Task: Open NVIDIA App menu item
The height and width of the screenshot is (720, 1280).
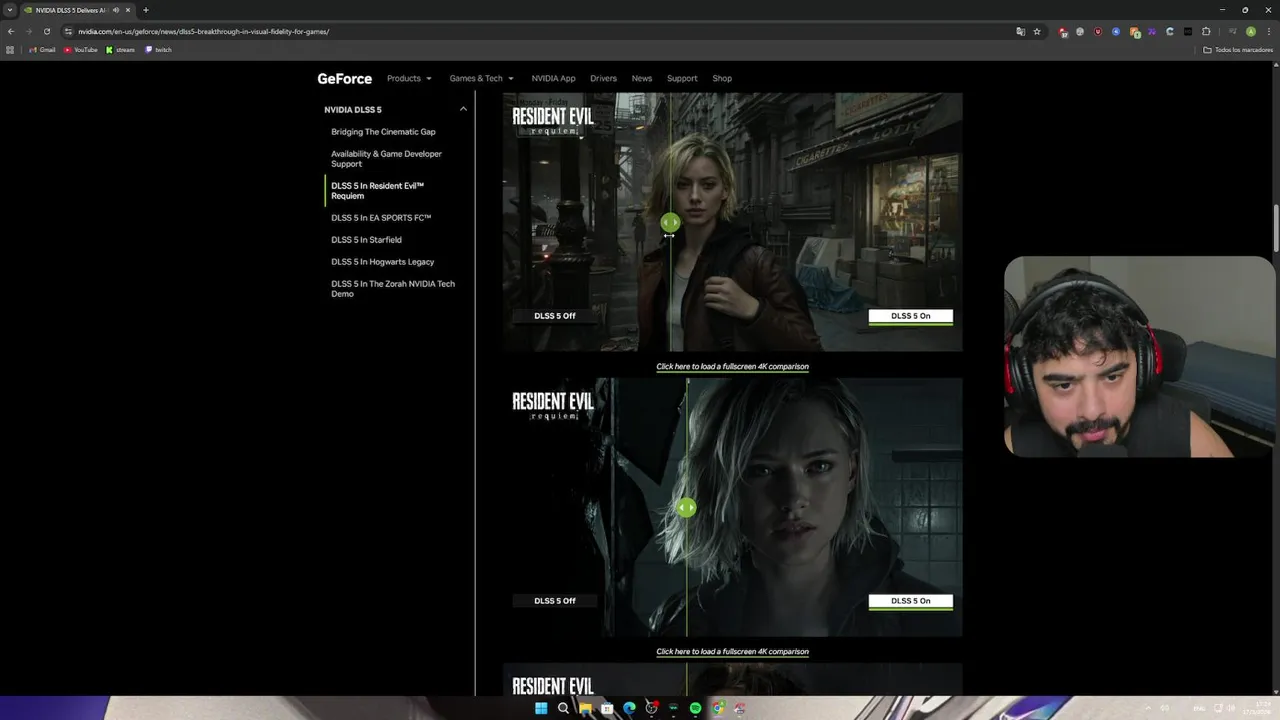Action: pos(553,78)
